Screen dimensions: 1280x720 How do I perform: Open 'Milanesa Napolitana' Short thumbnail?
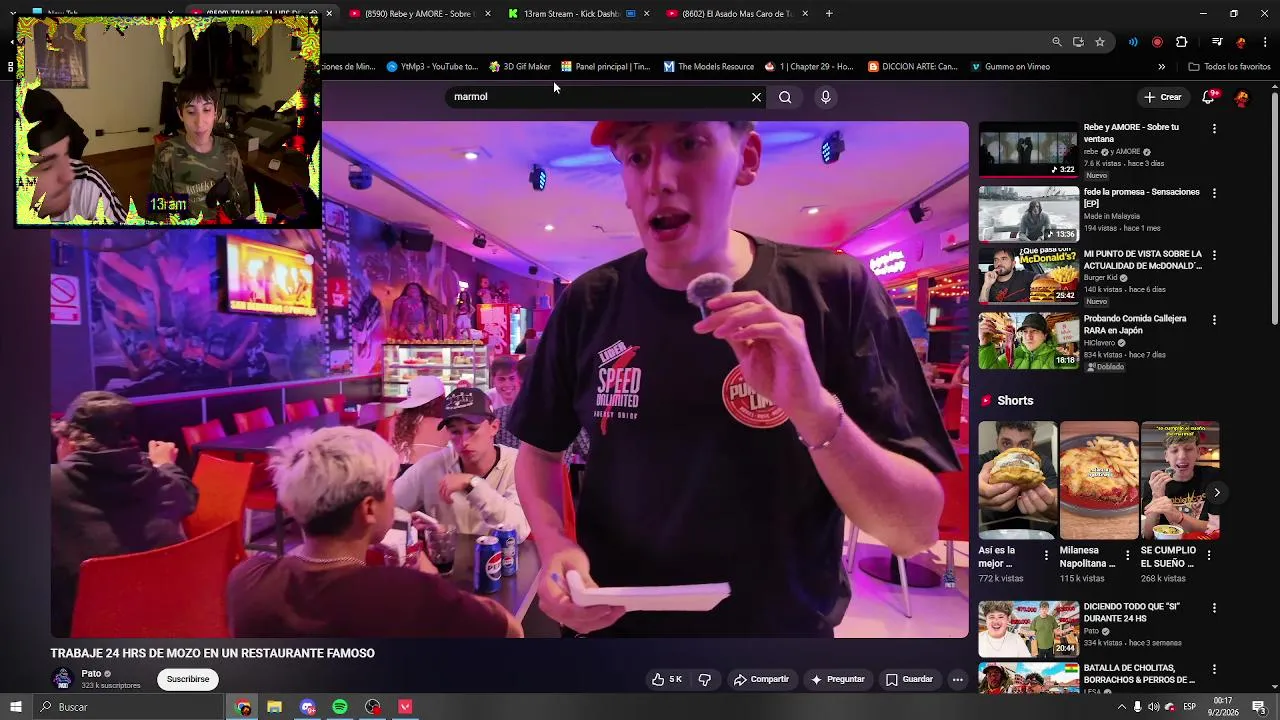point(1098,480)
